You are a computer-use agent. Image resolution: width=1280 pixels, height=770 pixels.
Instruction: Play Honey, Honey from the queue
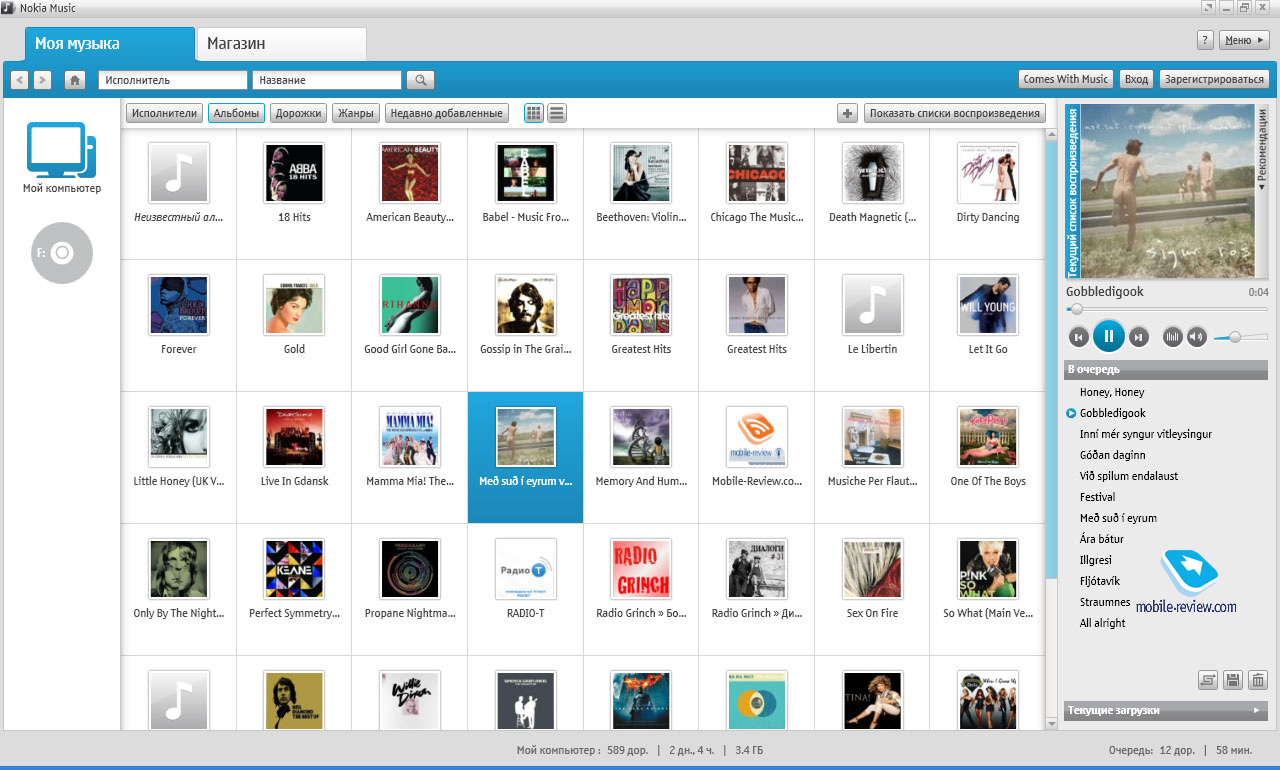pyautogui.click(x=1112, y=392)
